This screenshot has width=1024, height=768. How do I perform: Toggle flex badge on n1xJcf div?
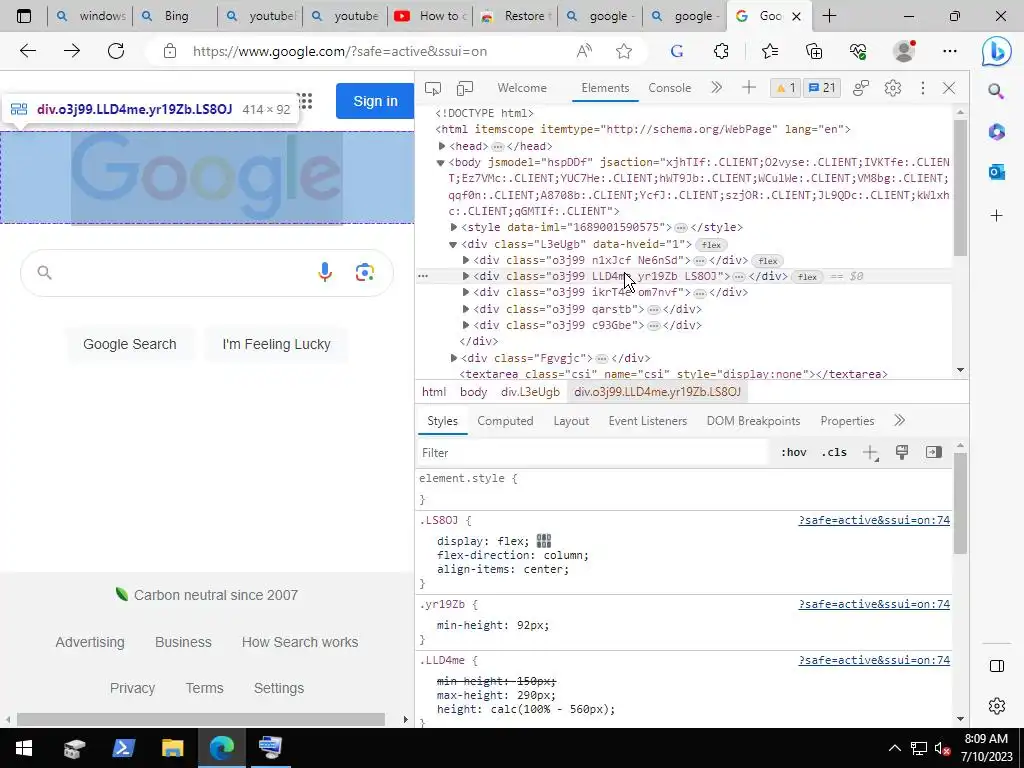coord(767,261)
